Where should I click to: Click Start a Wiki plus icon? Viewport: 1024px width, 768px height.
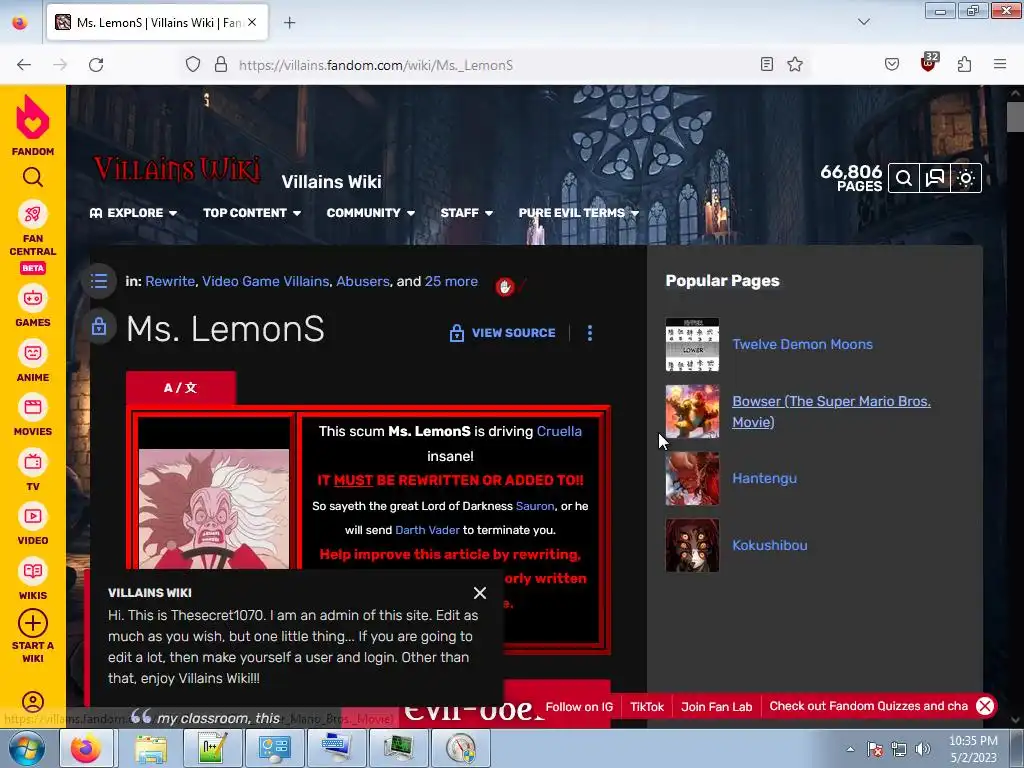[x=33, y=623]
